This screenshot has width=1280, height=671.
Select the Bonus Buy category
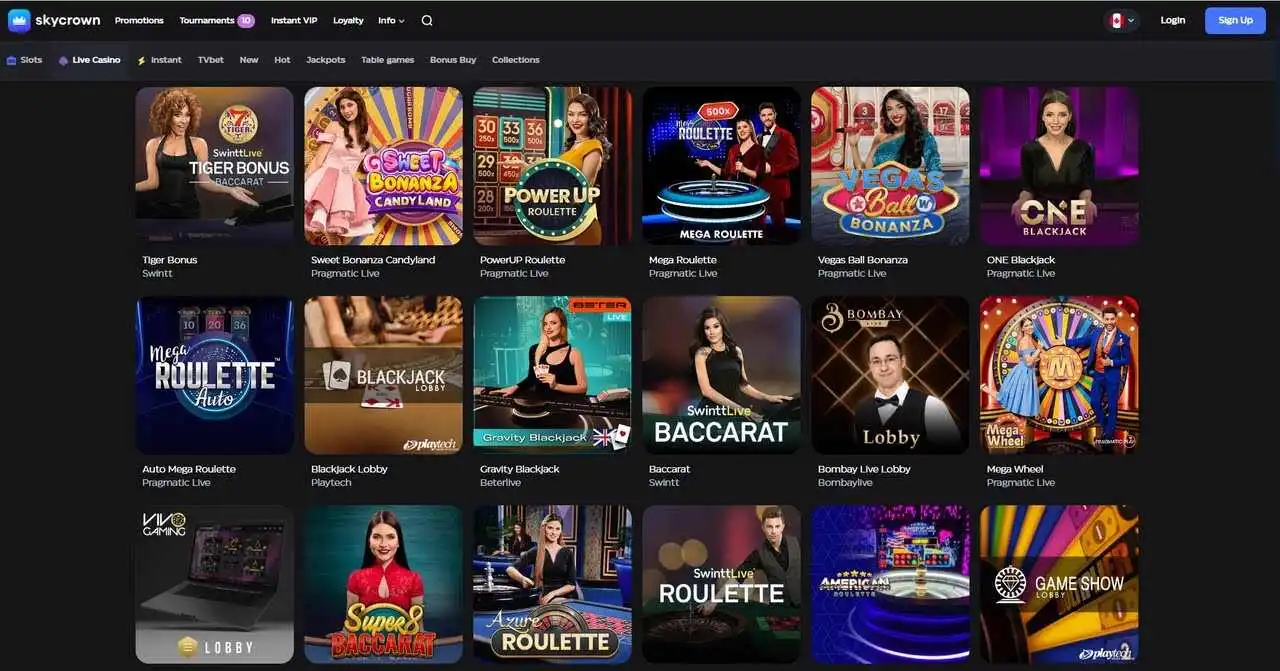pos(452,59)
